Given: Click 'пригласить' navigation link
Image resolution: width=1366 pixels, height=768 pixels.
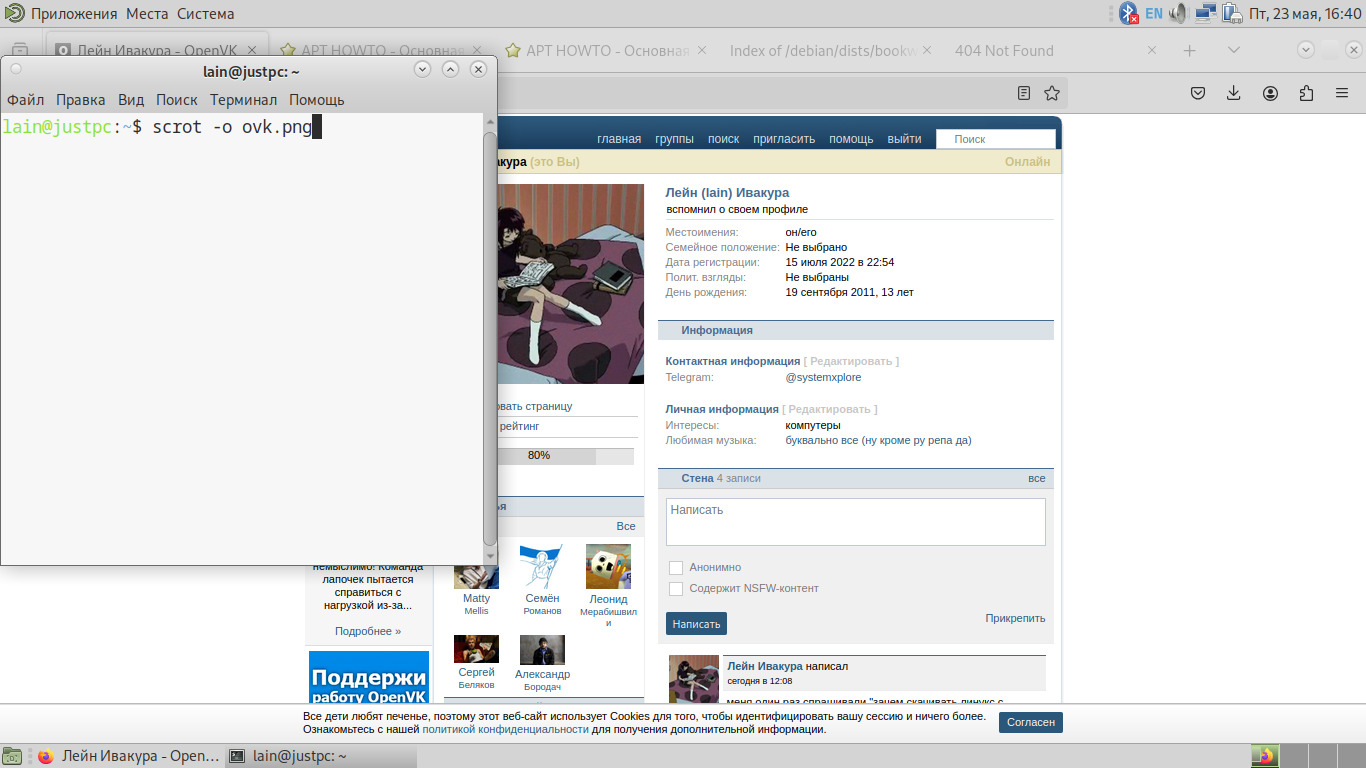Looking at the screenshot, I should click(784, 139).
